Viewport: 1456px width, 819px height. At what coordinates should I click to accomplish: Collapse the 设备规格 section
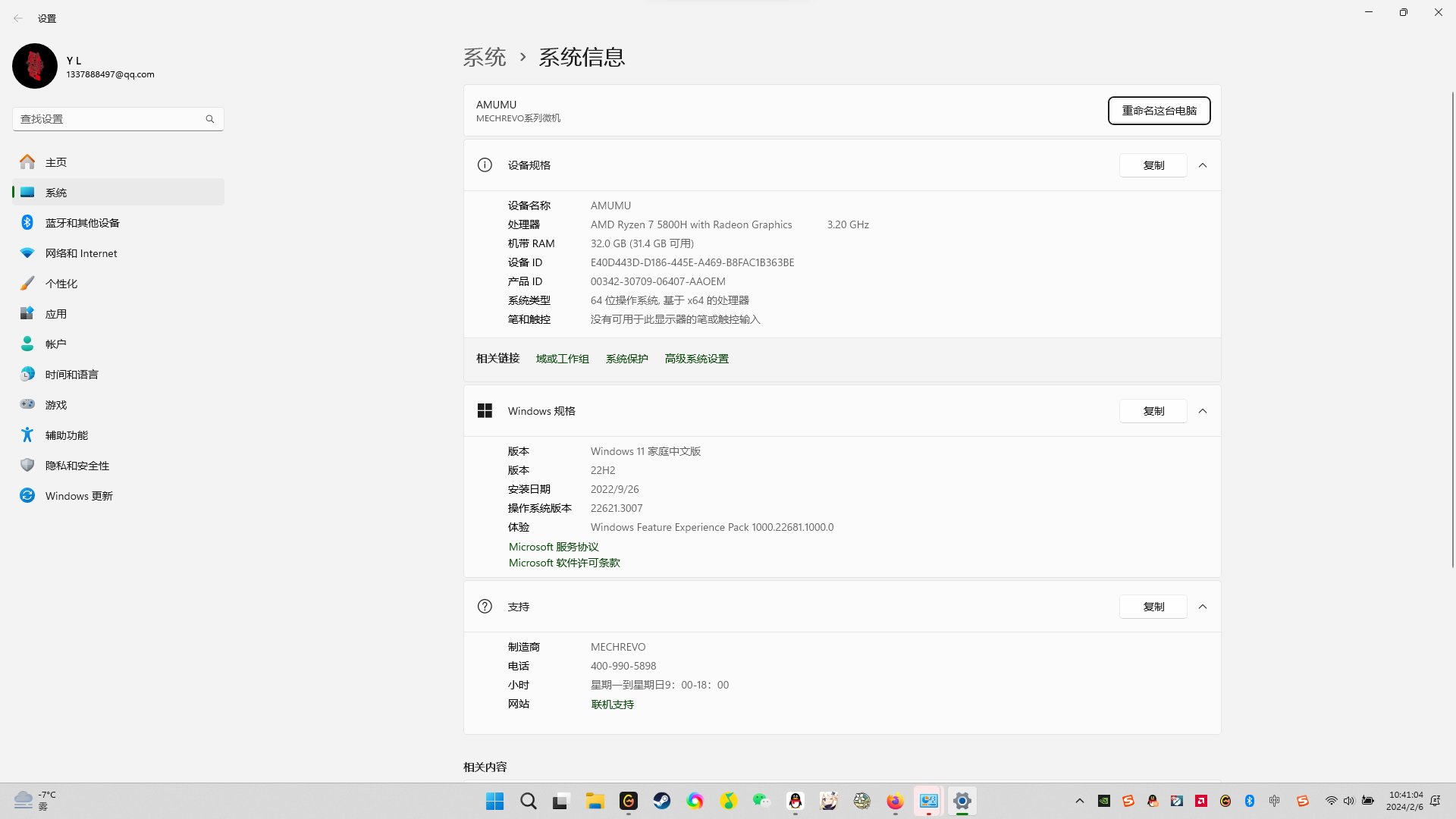click(1203, 165)
